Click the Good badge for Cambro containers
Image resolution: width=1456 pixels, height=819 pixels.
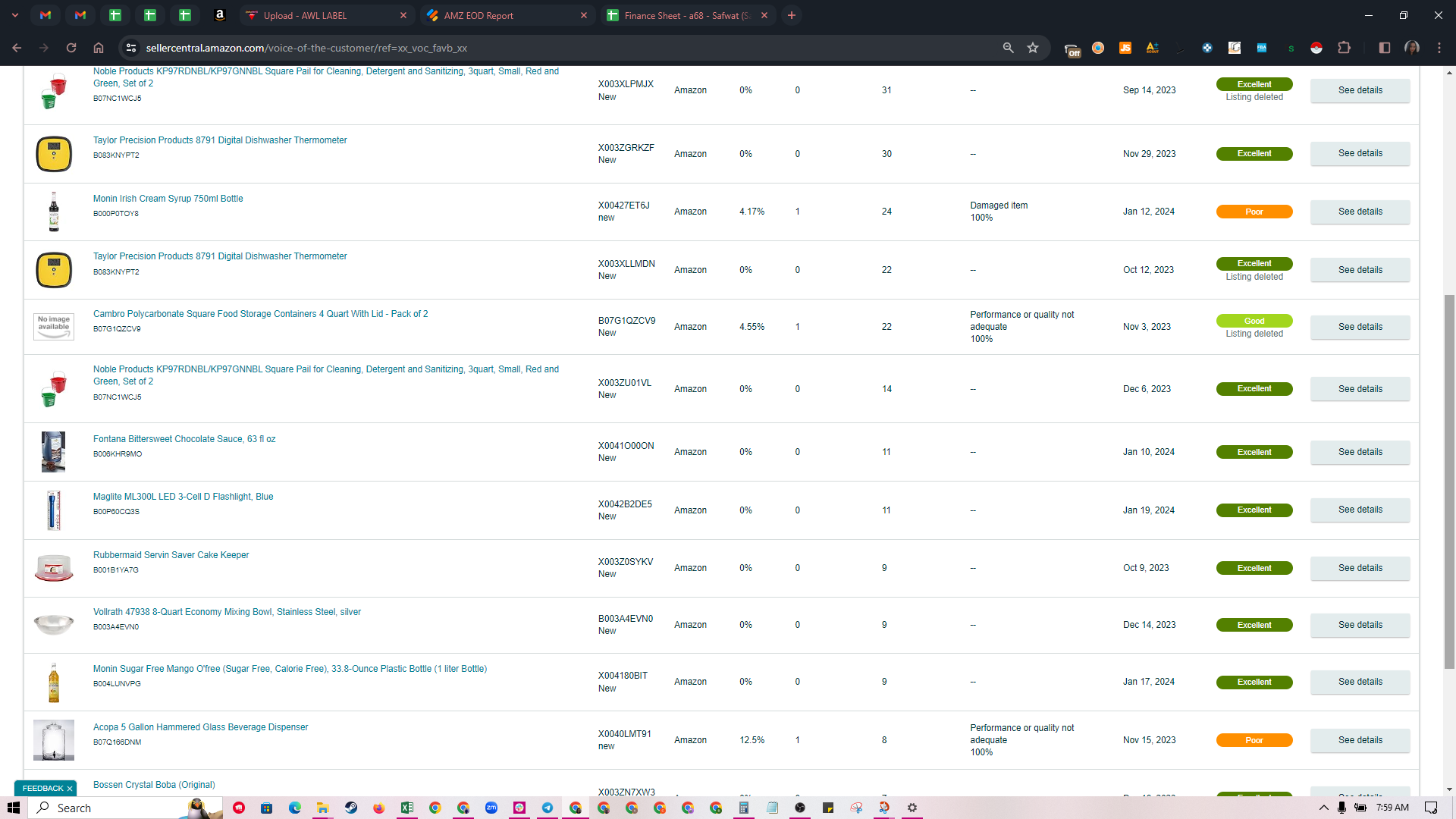(x=1254, y=321)
